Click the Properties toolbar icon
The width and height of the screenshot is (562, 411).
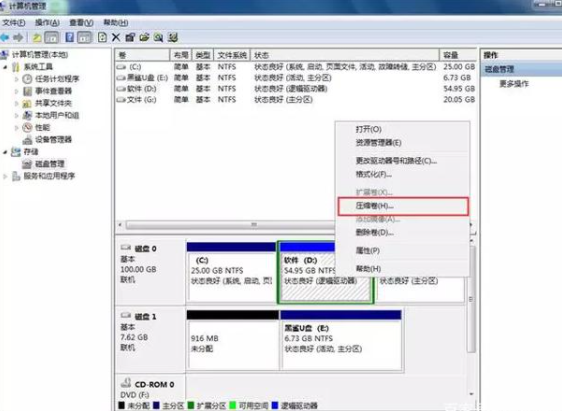click(130, 37)
